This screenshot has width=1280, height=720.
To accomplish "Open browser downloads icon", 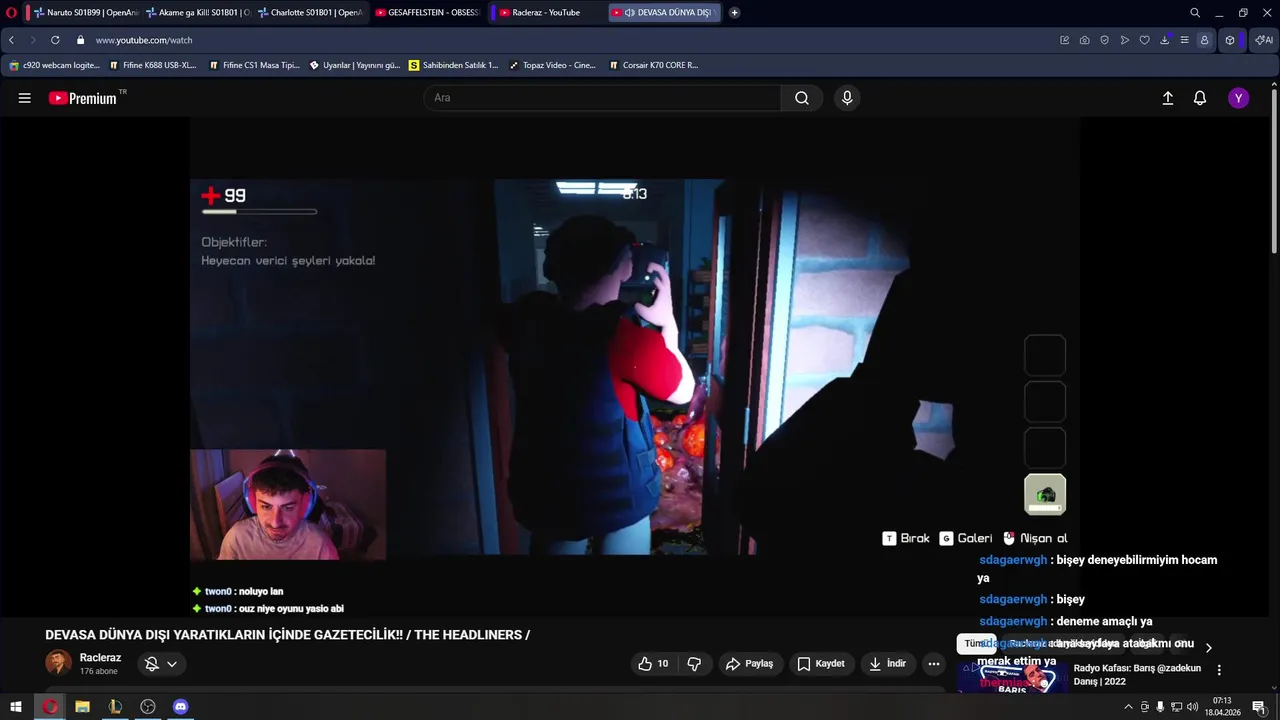I will (1165, 40).
